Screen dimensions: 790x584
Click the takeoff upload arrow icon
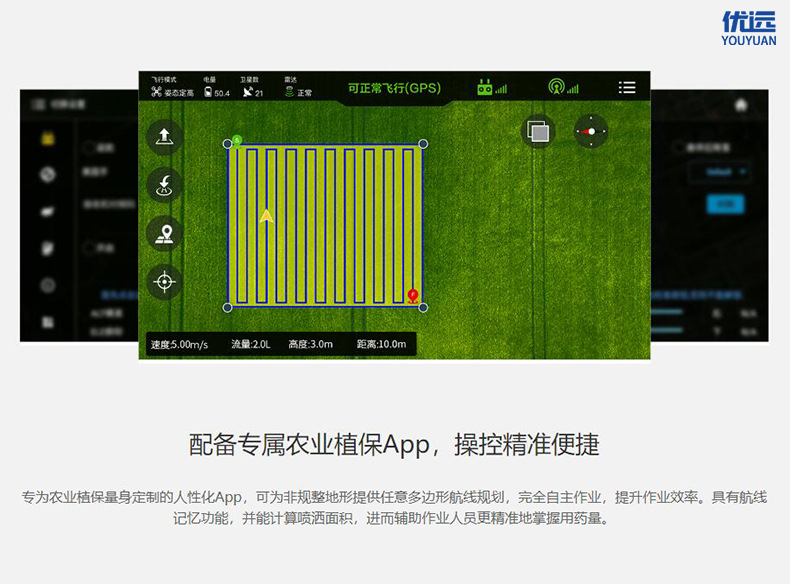165,136
